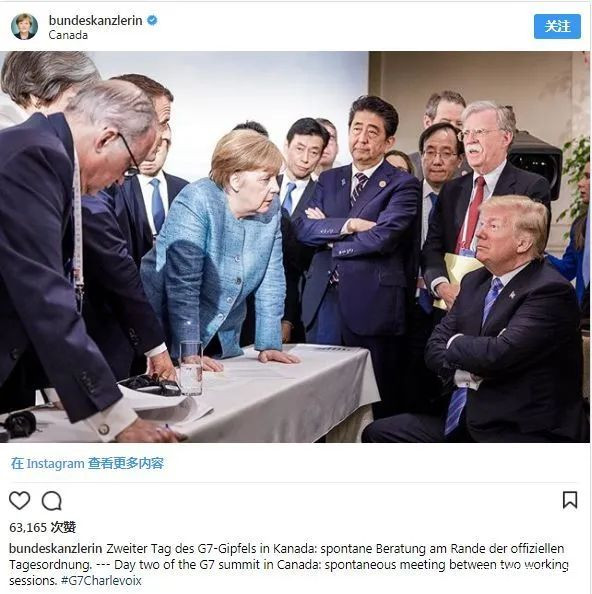The width and height of the screenshot is (592, 594).
Task: Open the Canada location tag
Action: click(68, 35)
